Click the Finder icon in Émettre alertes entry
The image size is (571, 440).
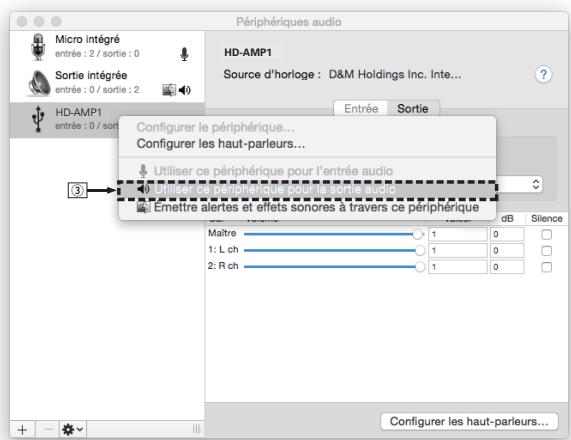pos(143,207)
